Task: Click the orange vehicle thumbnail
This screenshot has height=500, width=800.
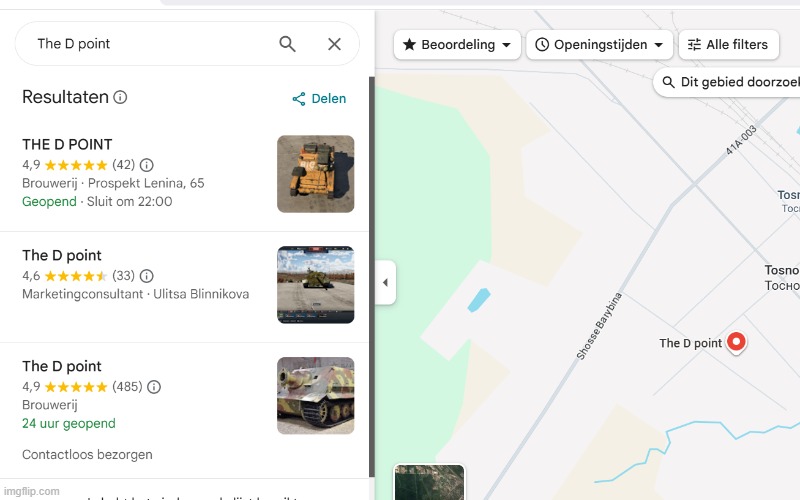Action: click(x=315, y=174)
